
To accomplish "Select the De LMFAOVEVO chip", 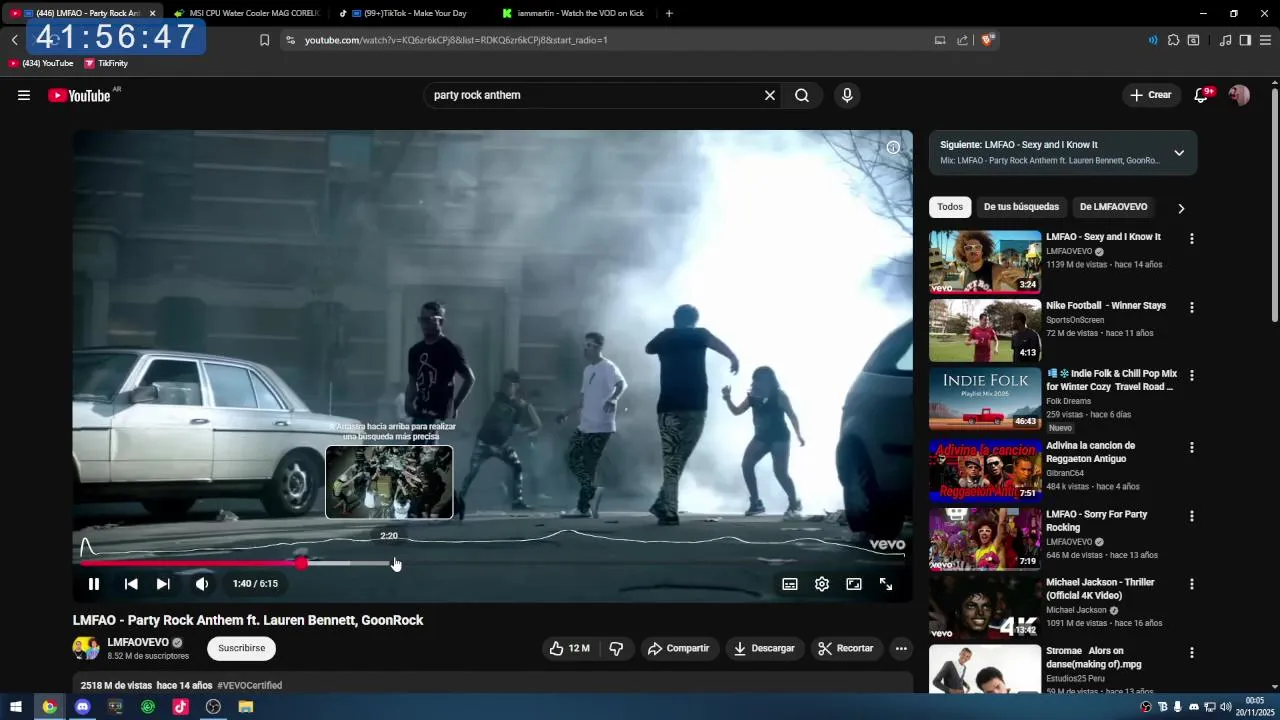I will (x=1113, y=207).
